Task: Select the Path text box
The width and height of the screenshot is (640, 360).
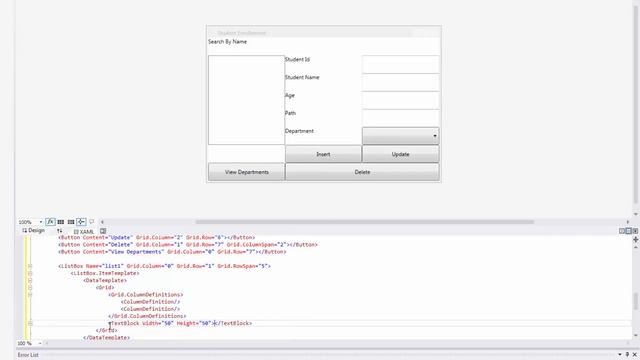Action: point(400,118)
